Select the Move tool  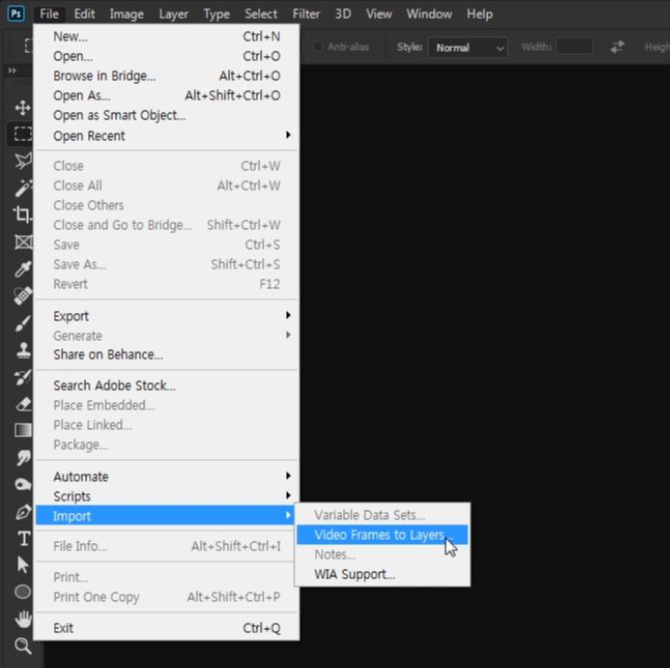(23, 107)
